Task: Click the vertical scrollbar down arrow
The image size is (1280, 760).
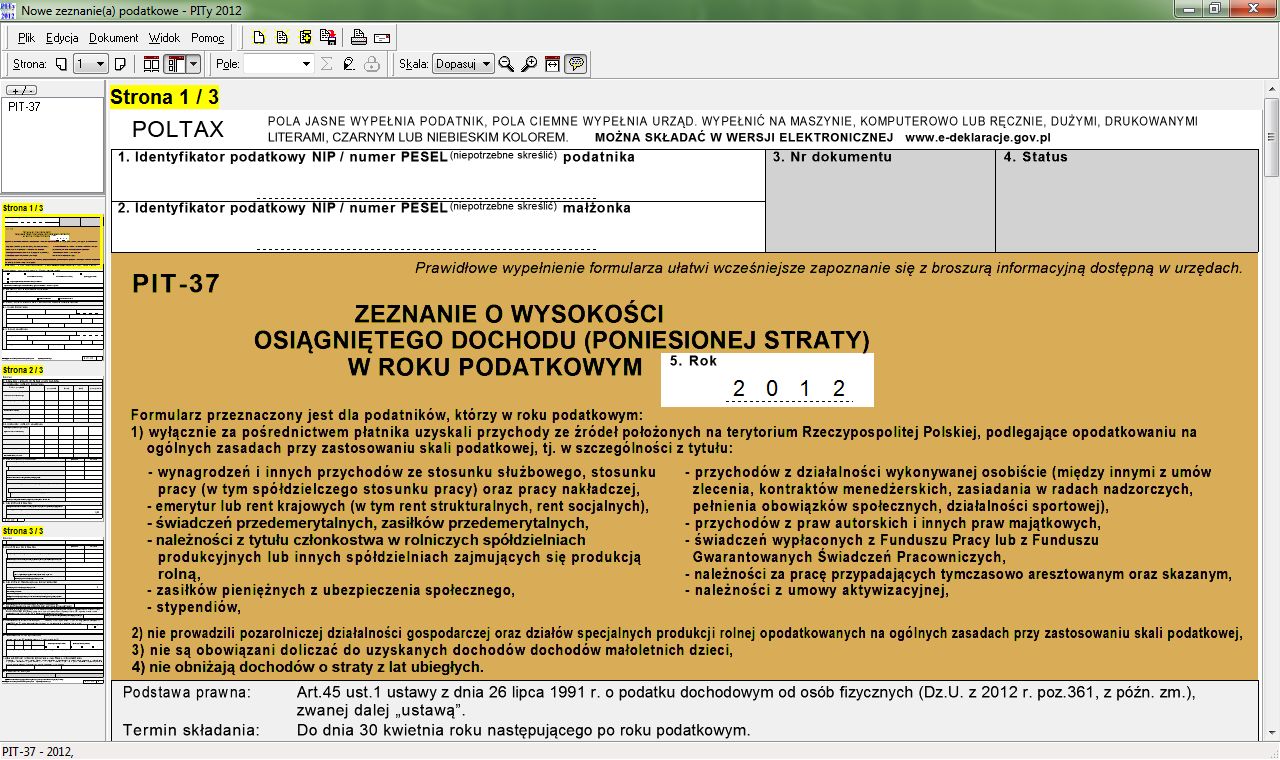Action: [x=1270, y=731]
